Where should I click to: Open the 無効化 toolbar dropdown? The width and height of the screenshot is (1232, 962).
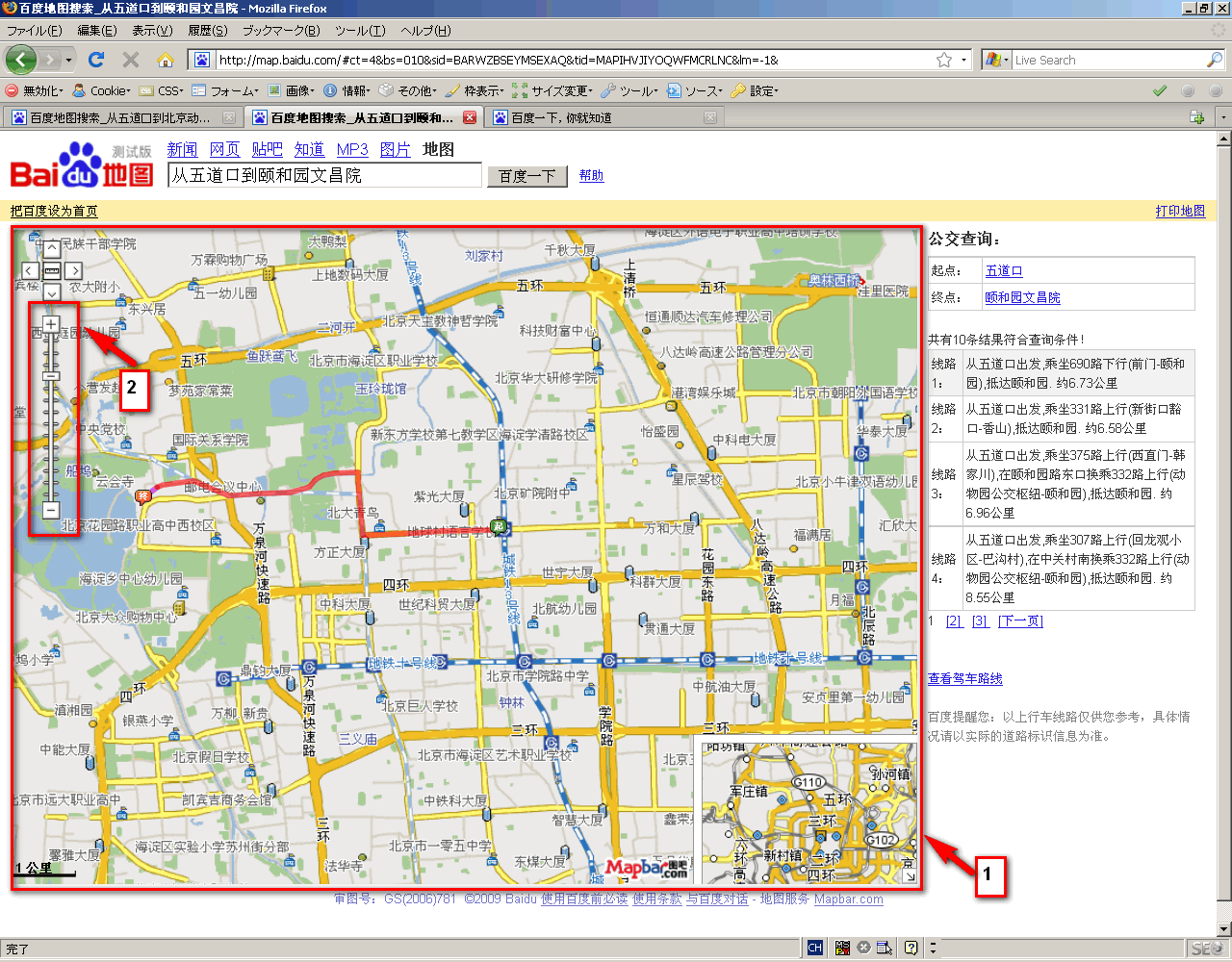pos(35,90)
